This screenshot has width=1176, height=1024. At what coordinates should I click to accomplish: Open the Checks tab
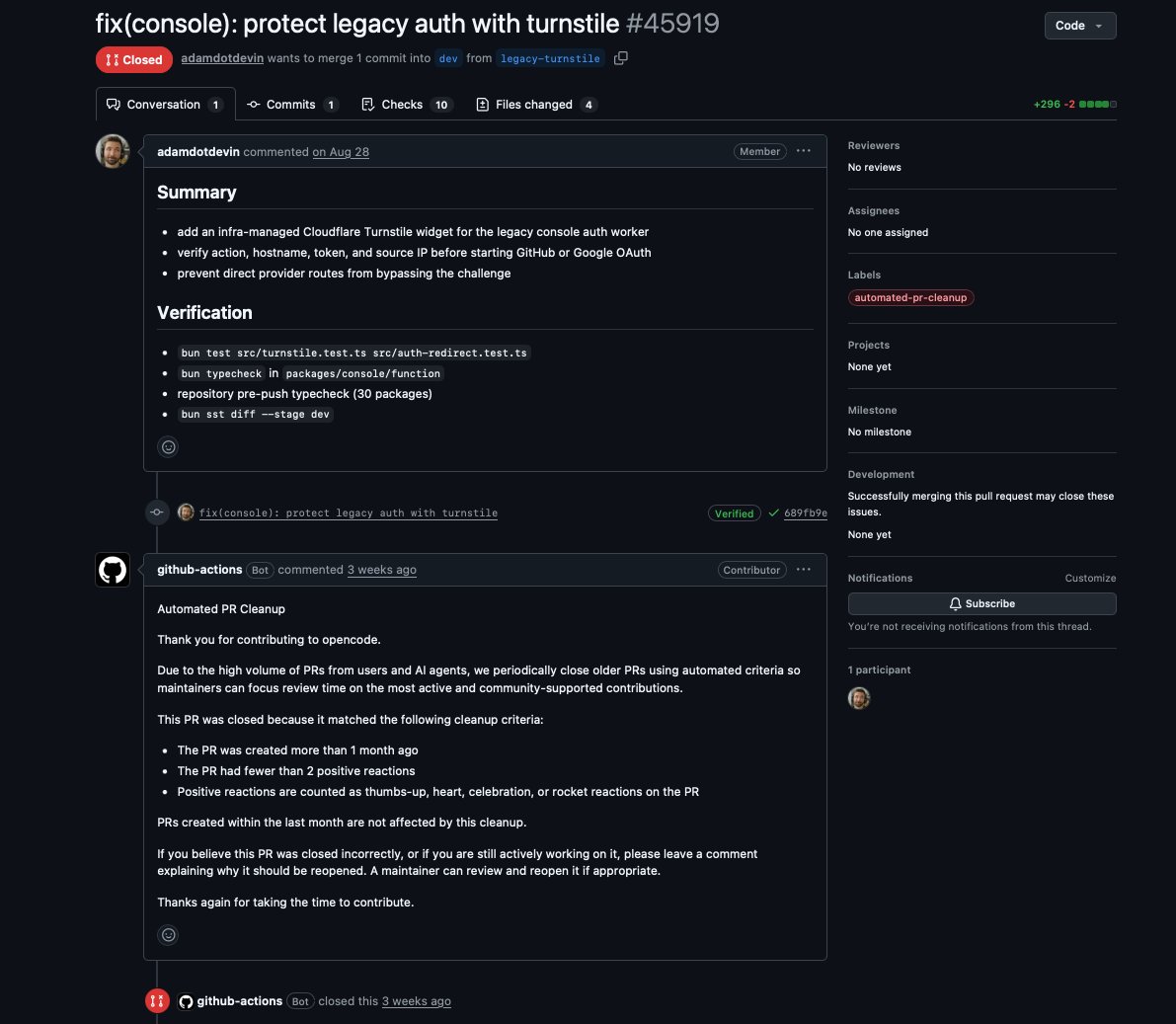point(406,105)
